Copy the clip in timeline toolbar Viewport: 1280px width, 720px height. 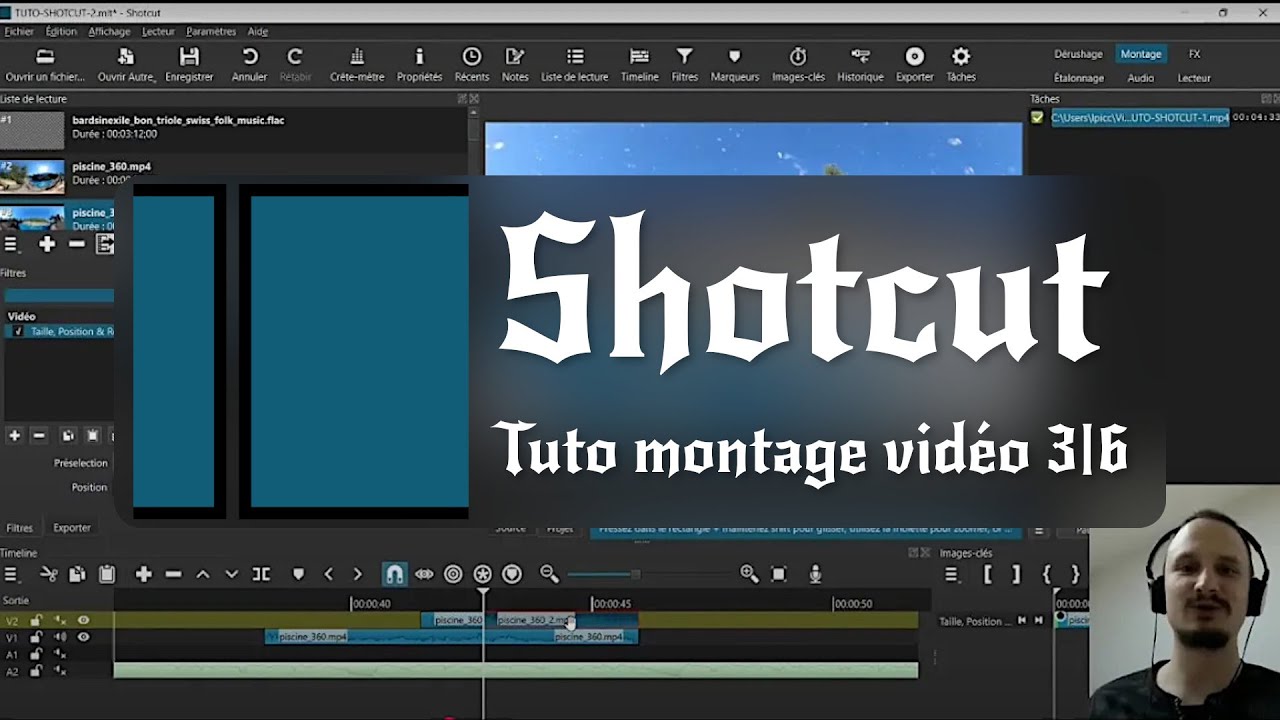77,574
